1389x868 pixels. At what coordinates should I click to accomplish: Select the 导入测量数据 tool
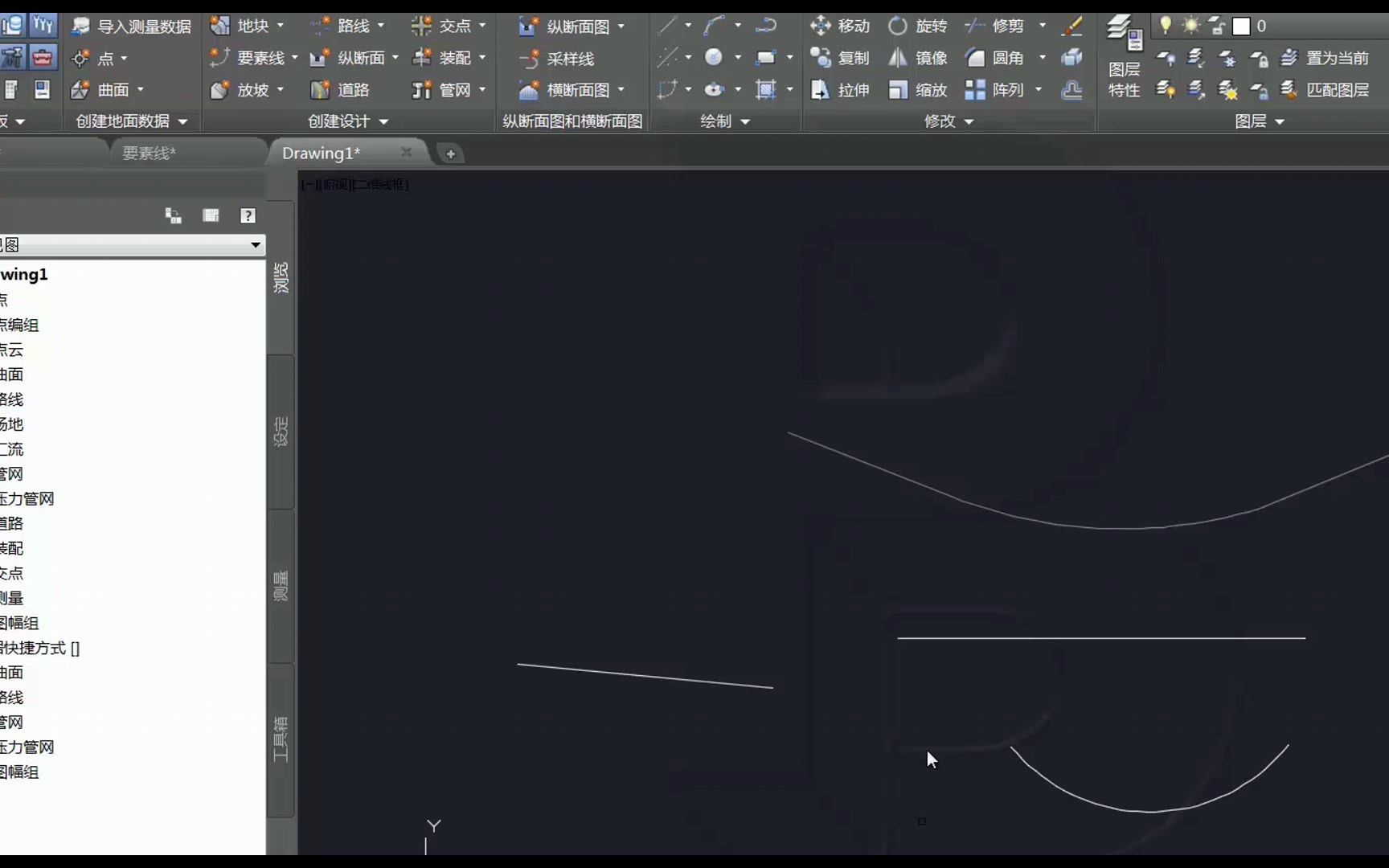coord(130,25)
